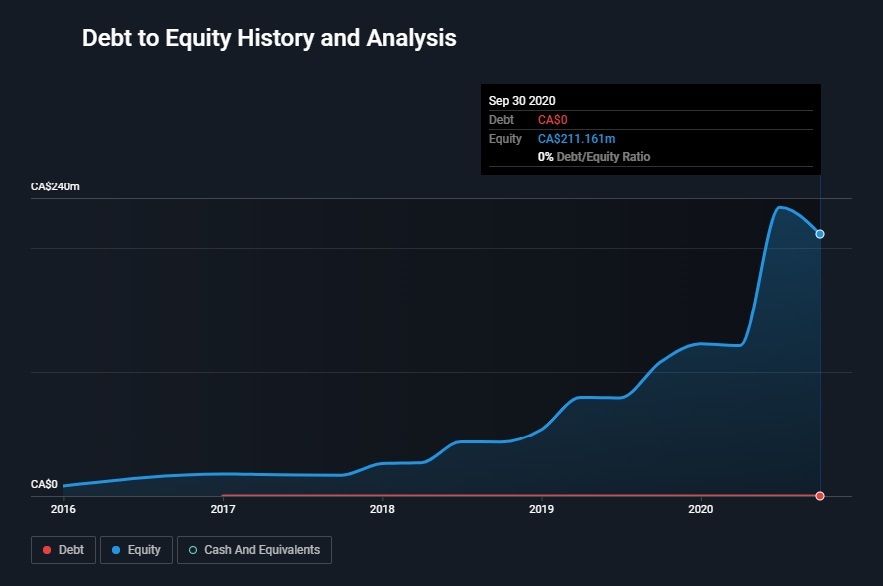Click the red CA$0 debt value in tooltip
The image size is (883, 586).
click(x=552, y=120)
